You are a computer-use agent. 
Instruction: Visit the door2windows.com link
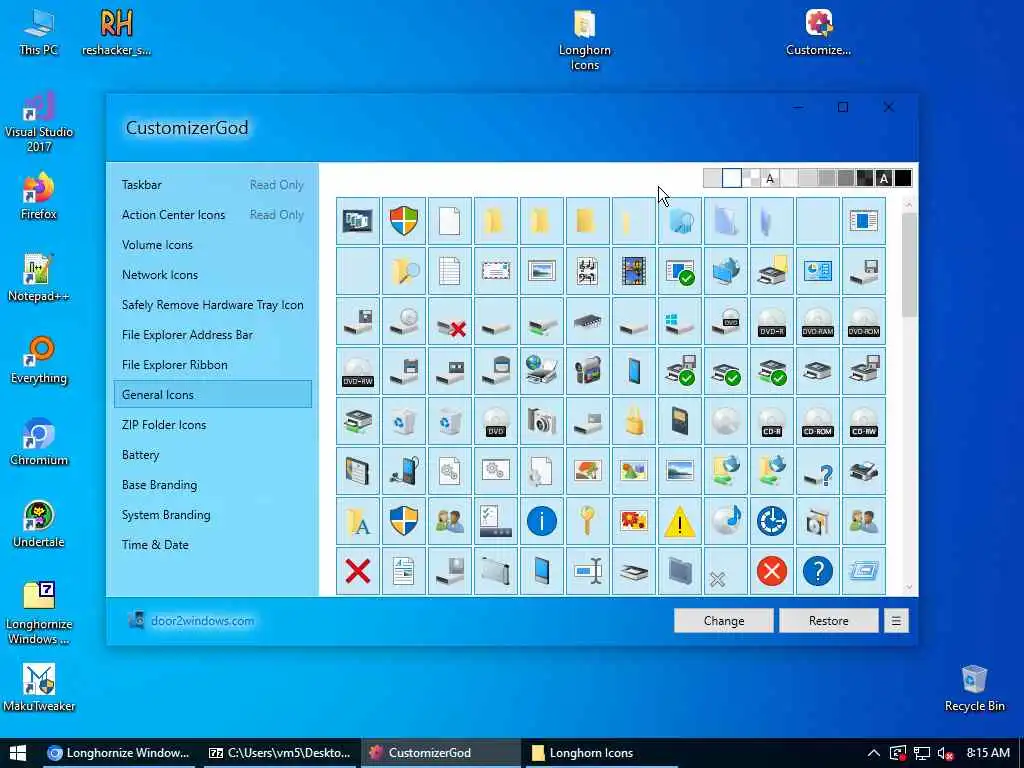point(202,621)
